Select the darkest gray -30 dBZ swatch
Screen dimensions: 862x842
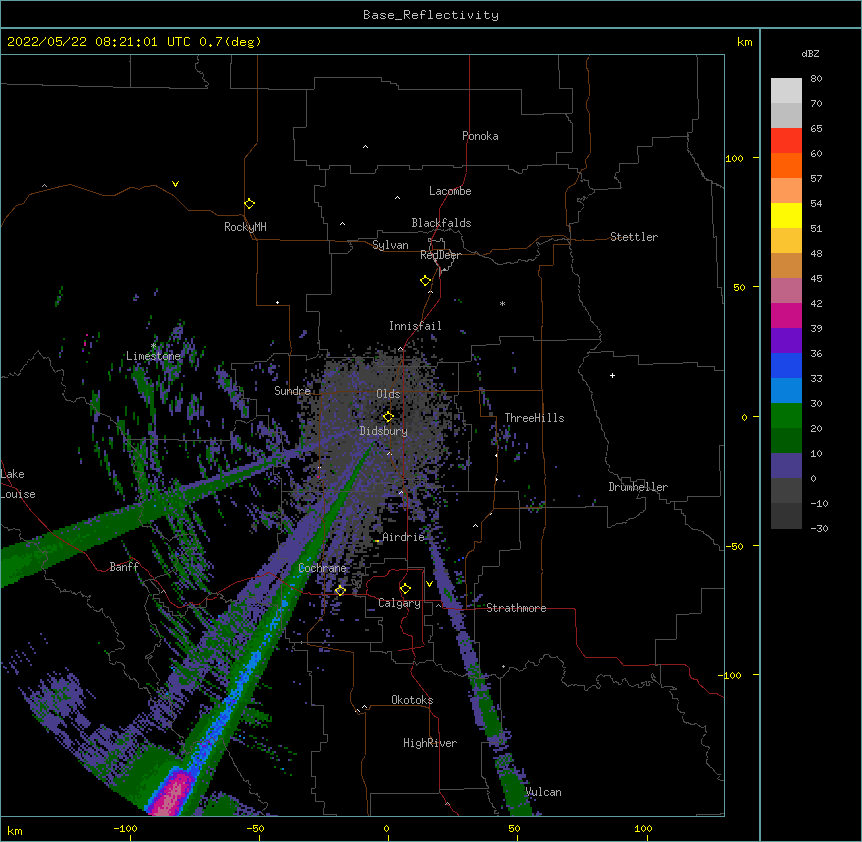coord(786,516)
